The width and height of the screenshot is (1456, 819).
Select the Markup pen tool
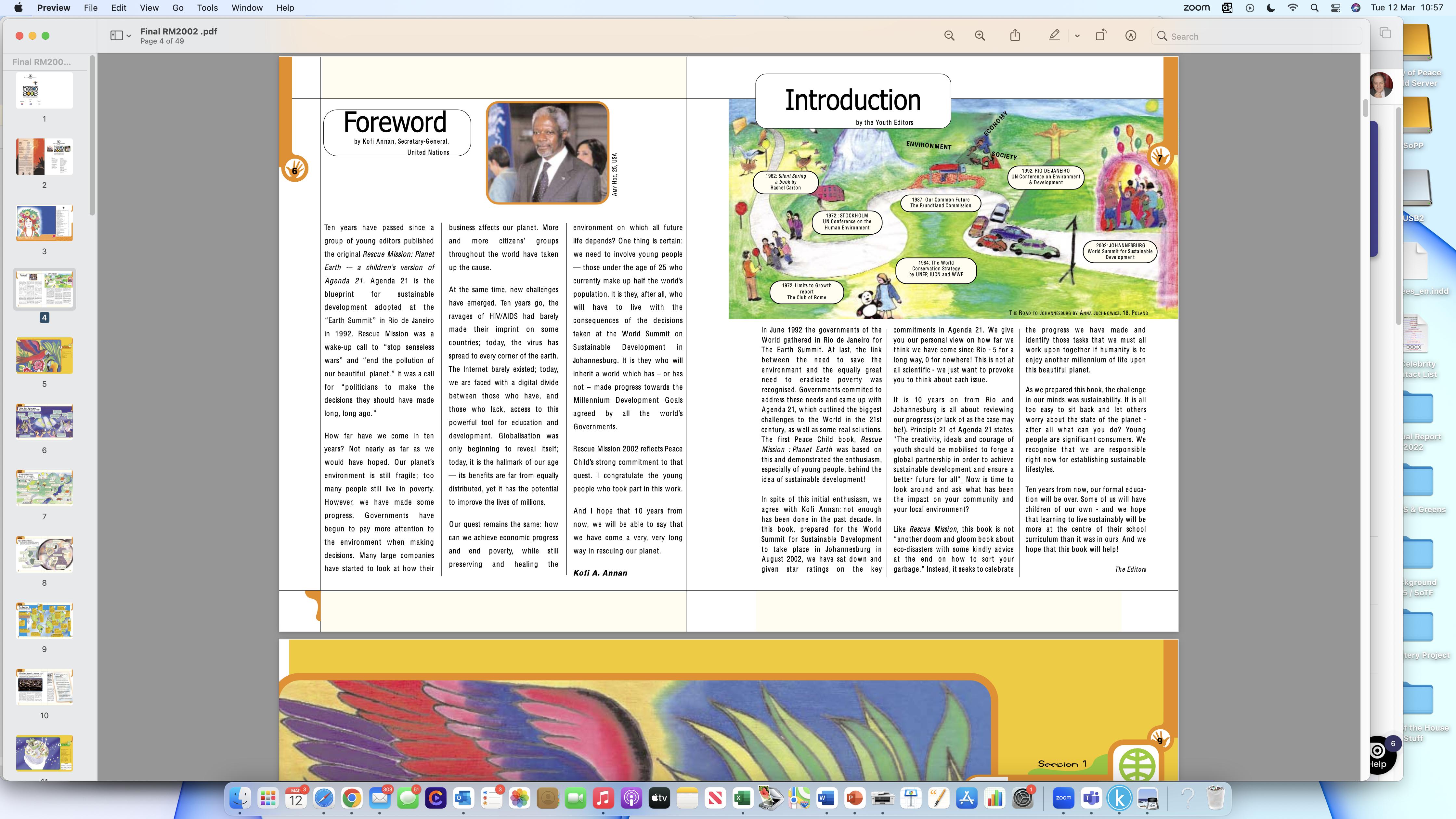[1054, 36]
